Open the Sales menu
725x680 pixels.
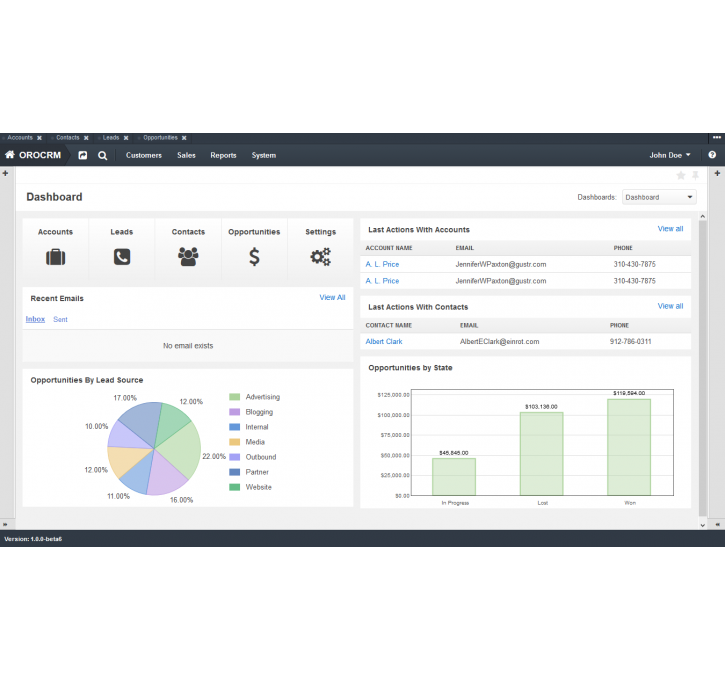point(186,155)
